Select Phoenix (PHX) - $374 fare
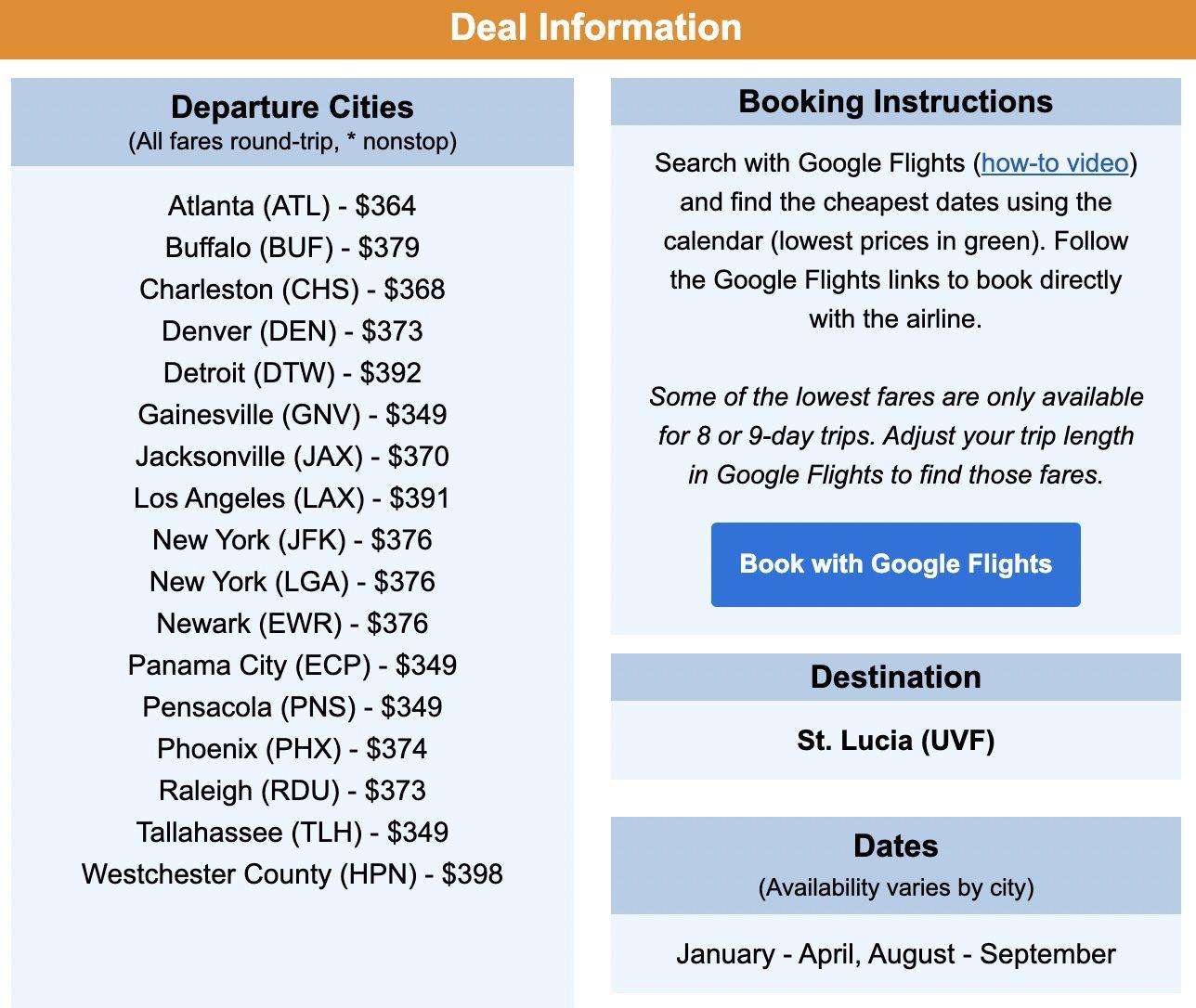1196x1008 pixels. (x=292, y=749)
